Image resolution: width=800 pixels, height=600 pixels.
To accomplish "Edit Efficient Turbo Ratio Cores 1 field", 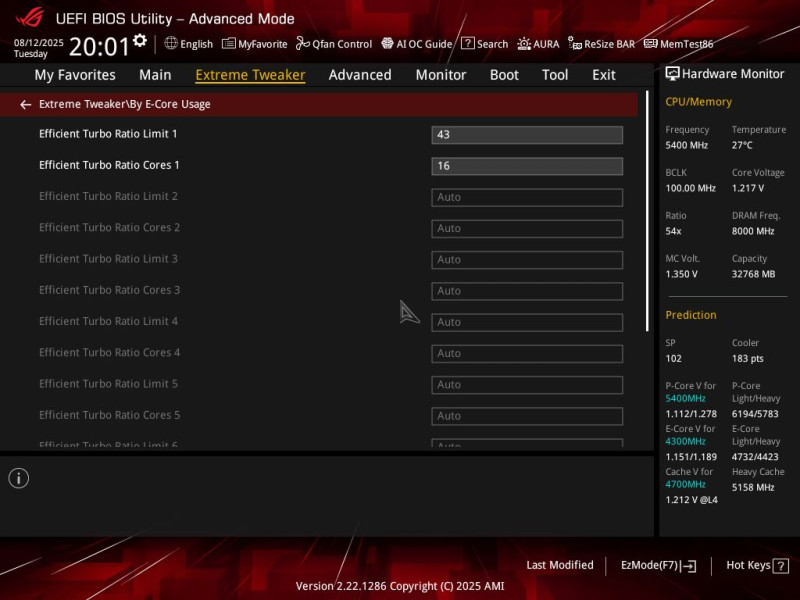I will (x=527, y=166).
